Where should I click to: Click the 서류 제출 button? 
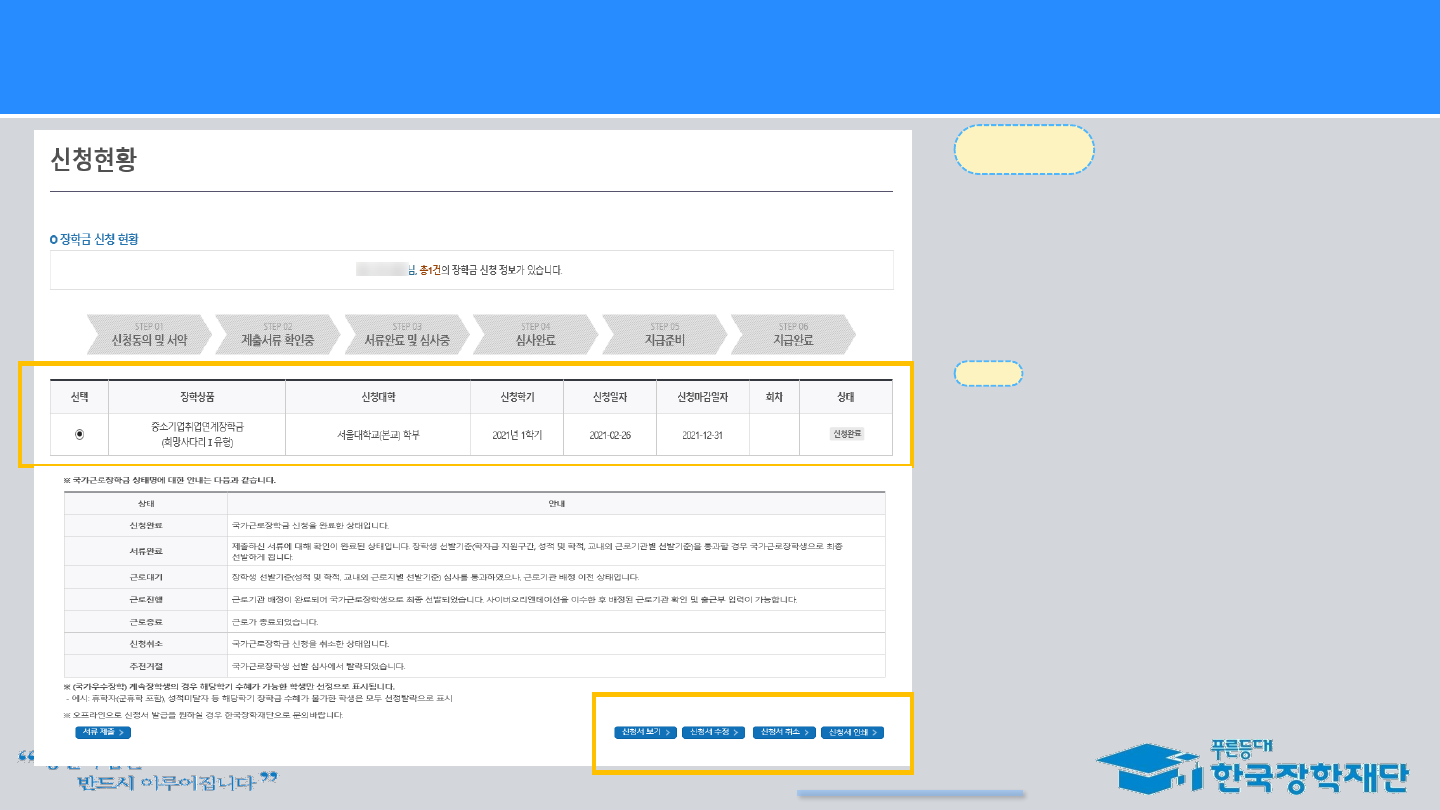[x=103, y=732]
